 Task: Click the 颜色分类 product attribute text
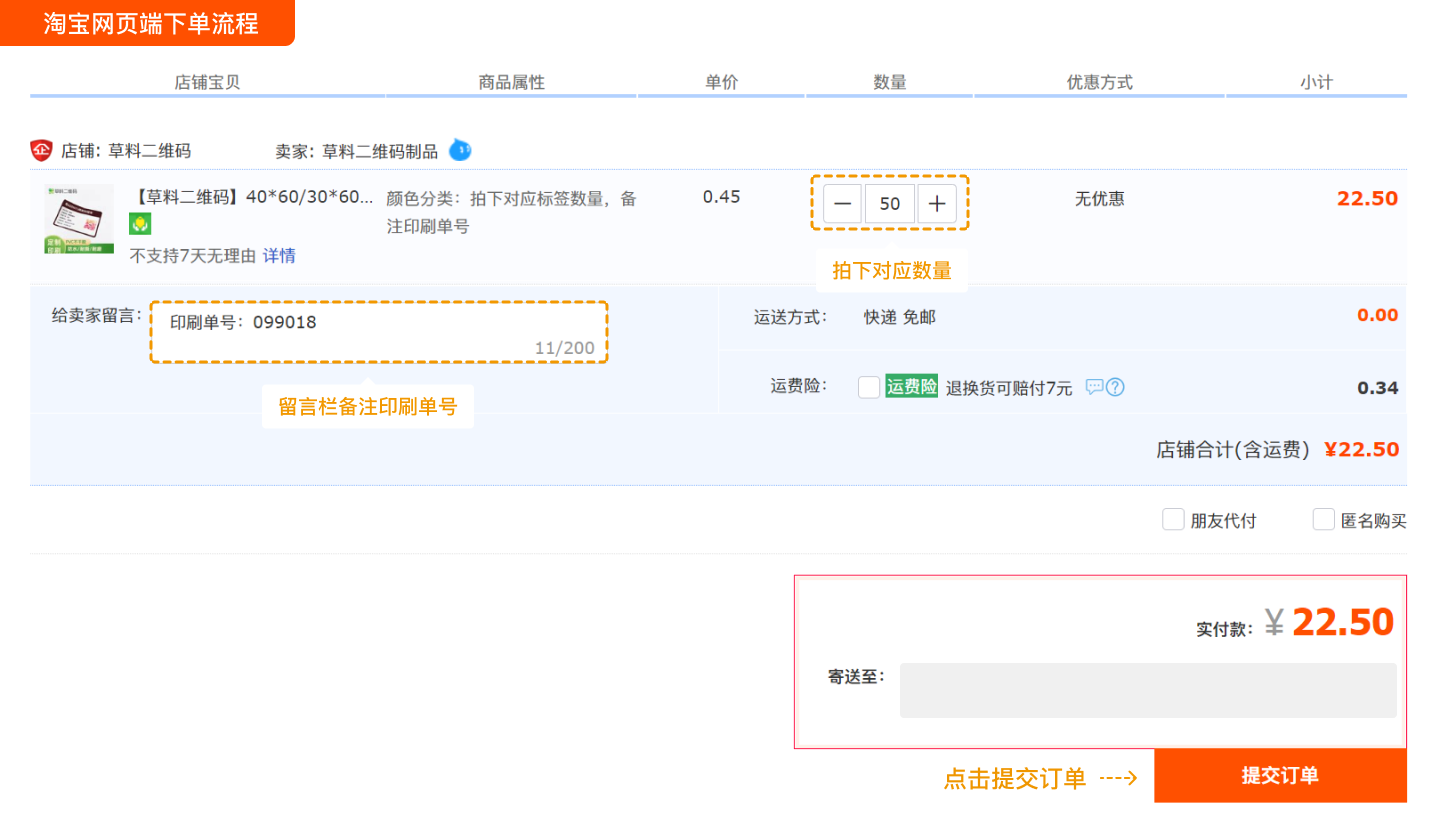[x=511, y=212]
